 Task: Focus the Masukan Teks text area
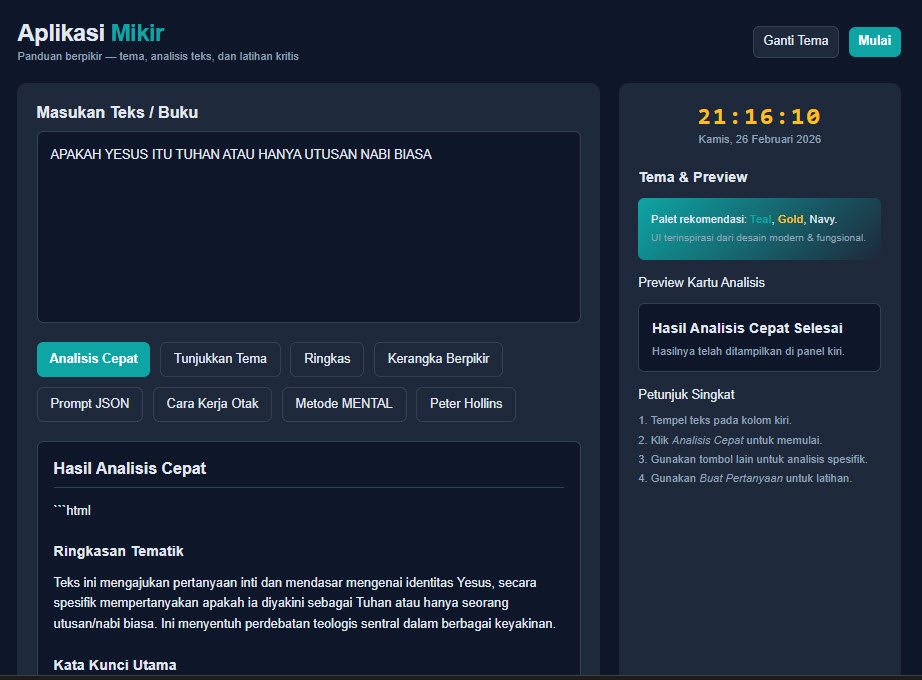click(x=309, y=227)
